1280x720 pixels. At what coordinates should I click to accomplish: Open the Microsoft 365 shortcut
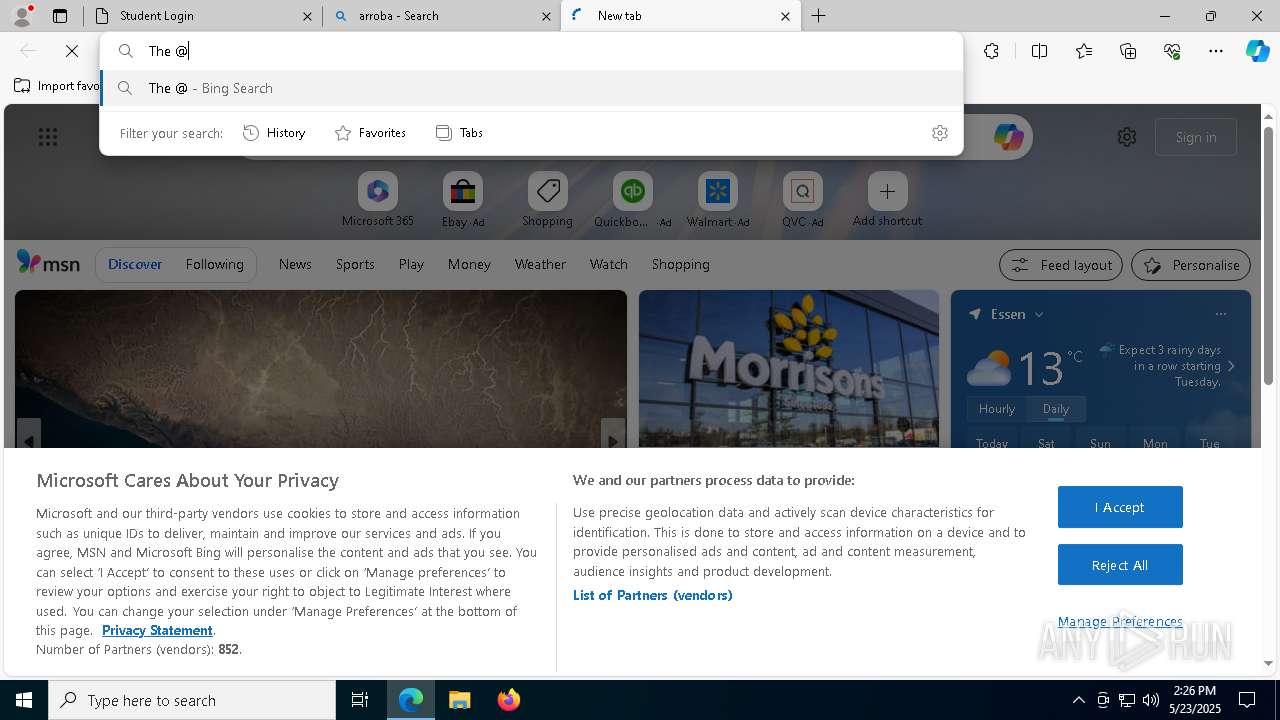click(x=377, y=200)
